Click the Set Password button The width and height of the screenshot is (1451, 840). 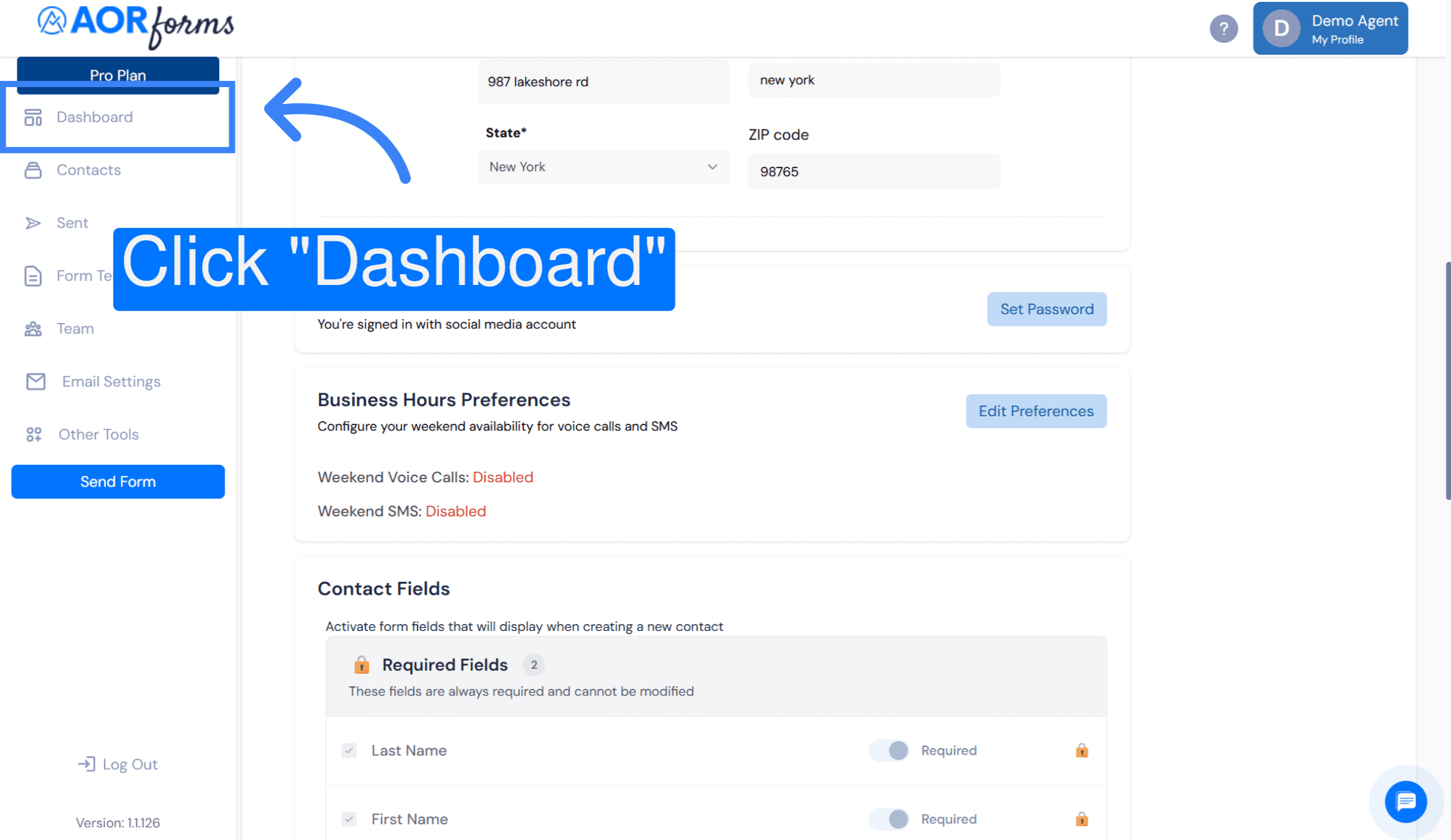[x=1046, y=309]
